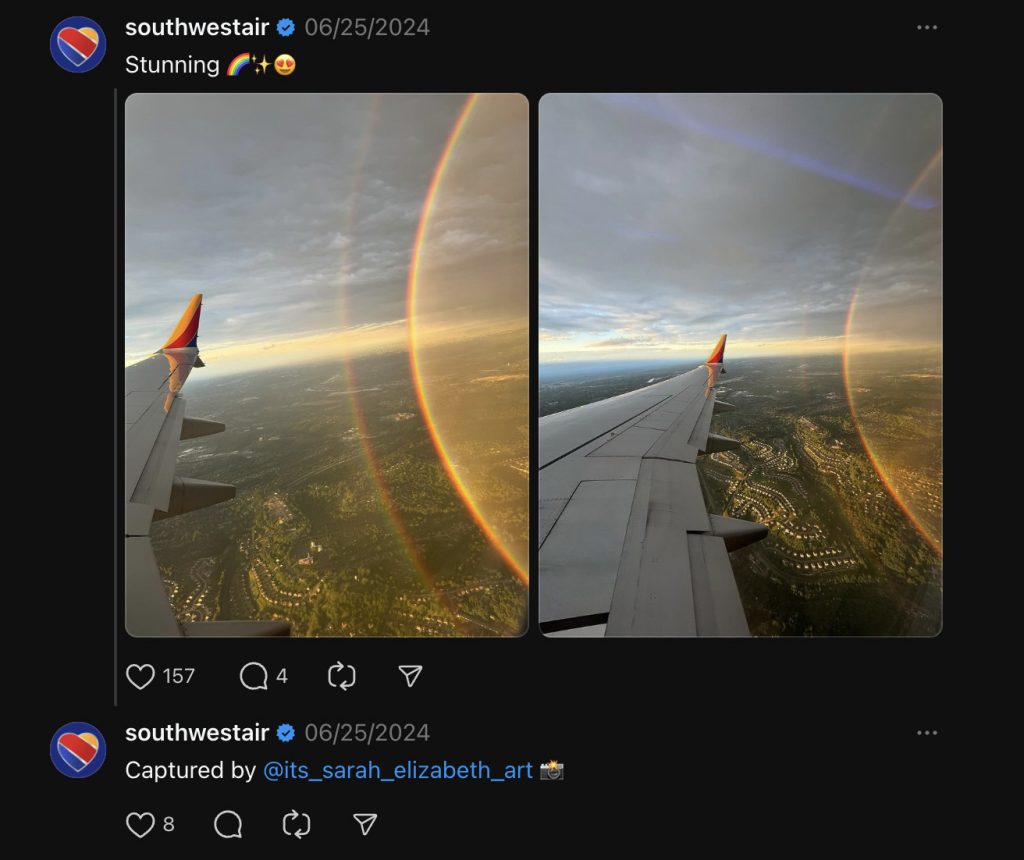Open southwestair username on the second post
Screen dimensions: 1024x860
click(197, 733)
